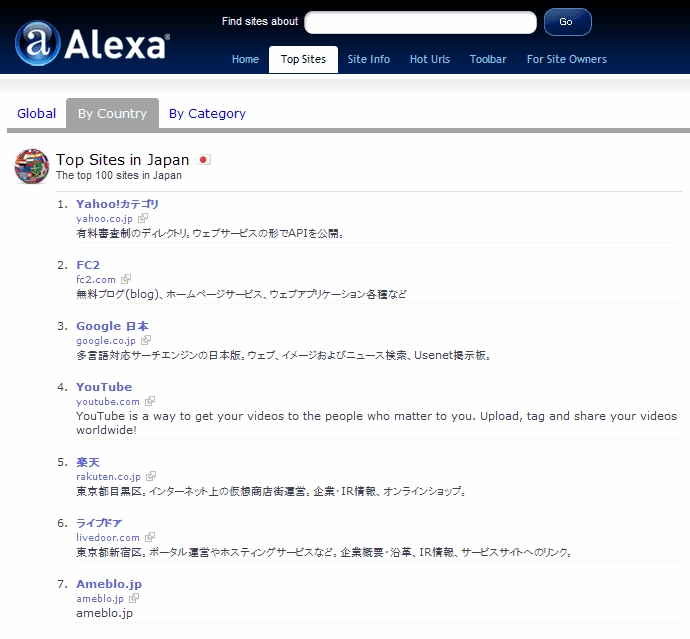Click the plain ameblo.jp description text
The image size is (690, 639).
104,613
